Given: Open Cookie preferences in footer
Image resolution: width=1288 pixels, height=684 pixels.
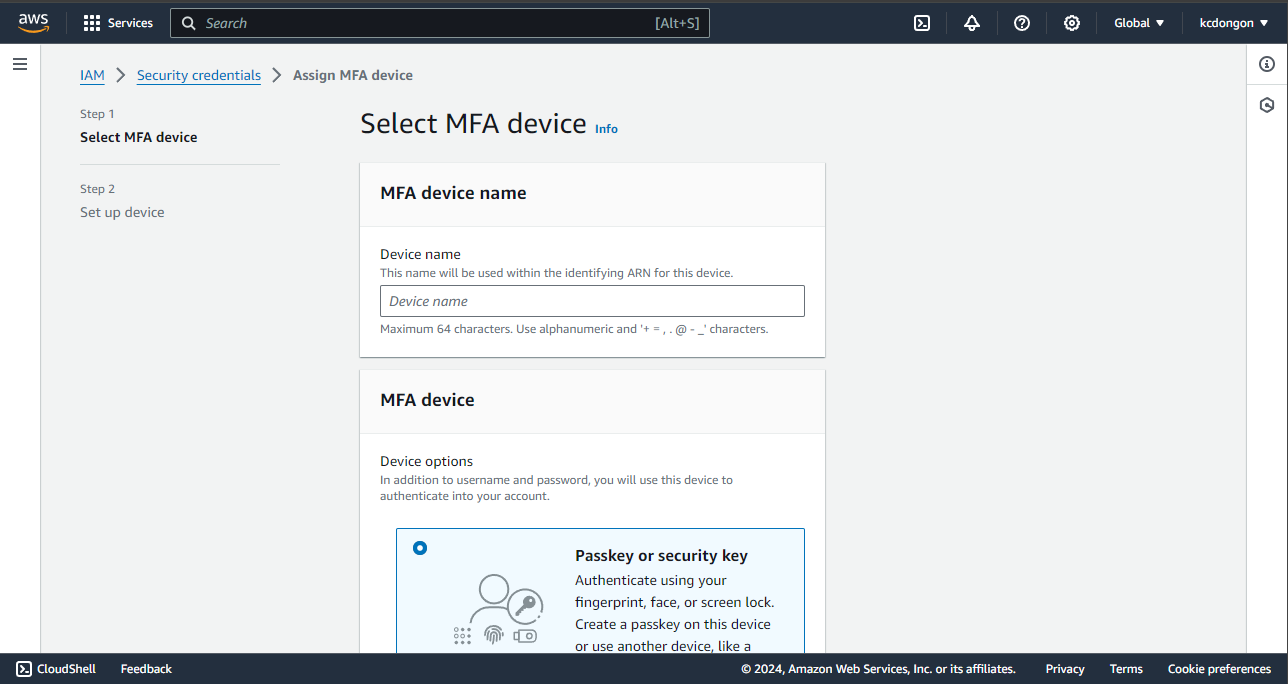Looking at the screenshot, I should [x=1219, y=669].
